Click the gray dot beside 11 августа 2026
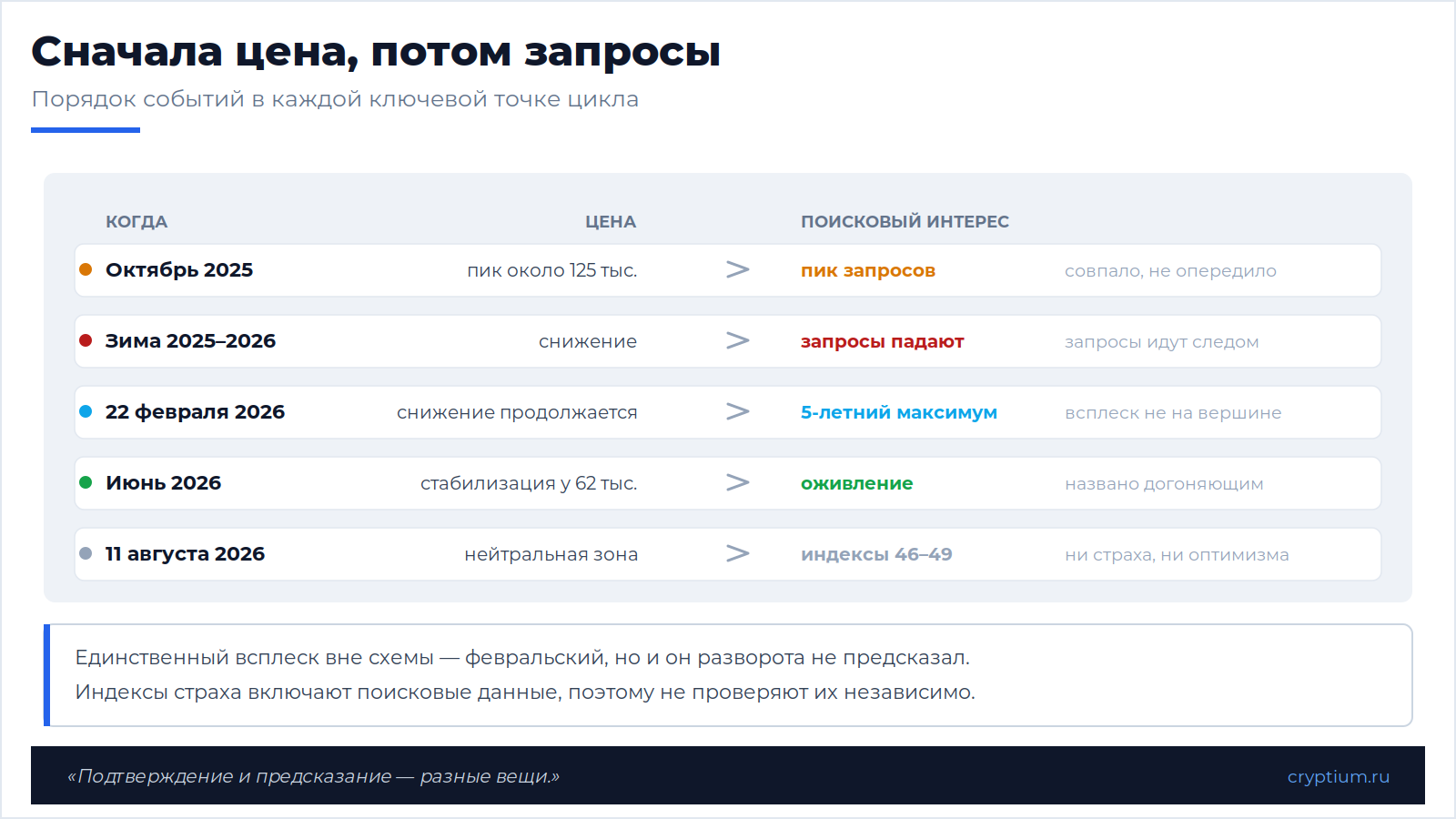 point(86,553)
